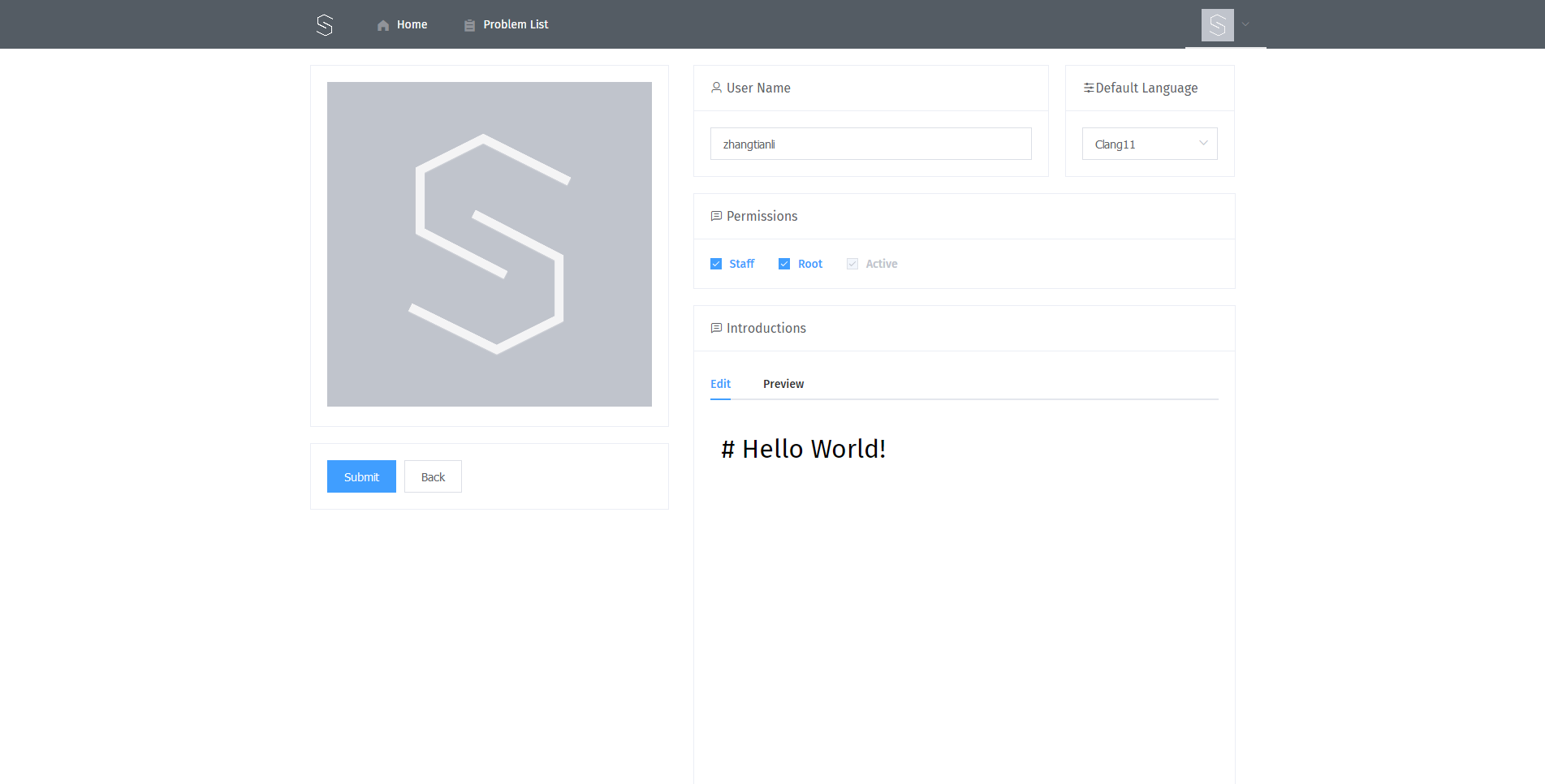Click the Introductions section icon
Screen dimensions: 1545x784
[x=716, y=328]
